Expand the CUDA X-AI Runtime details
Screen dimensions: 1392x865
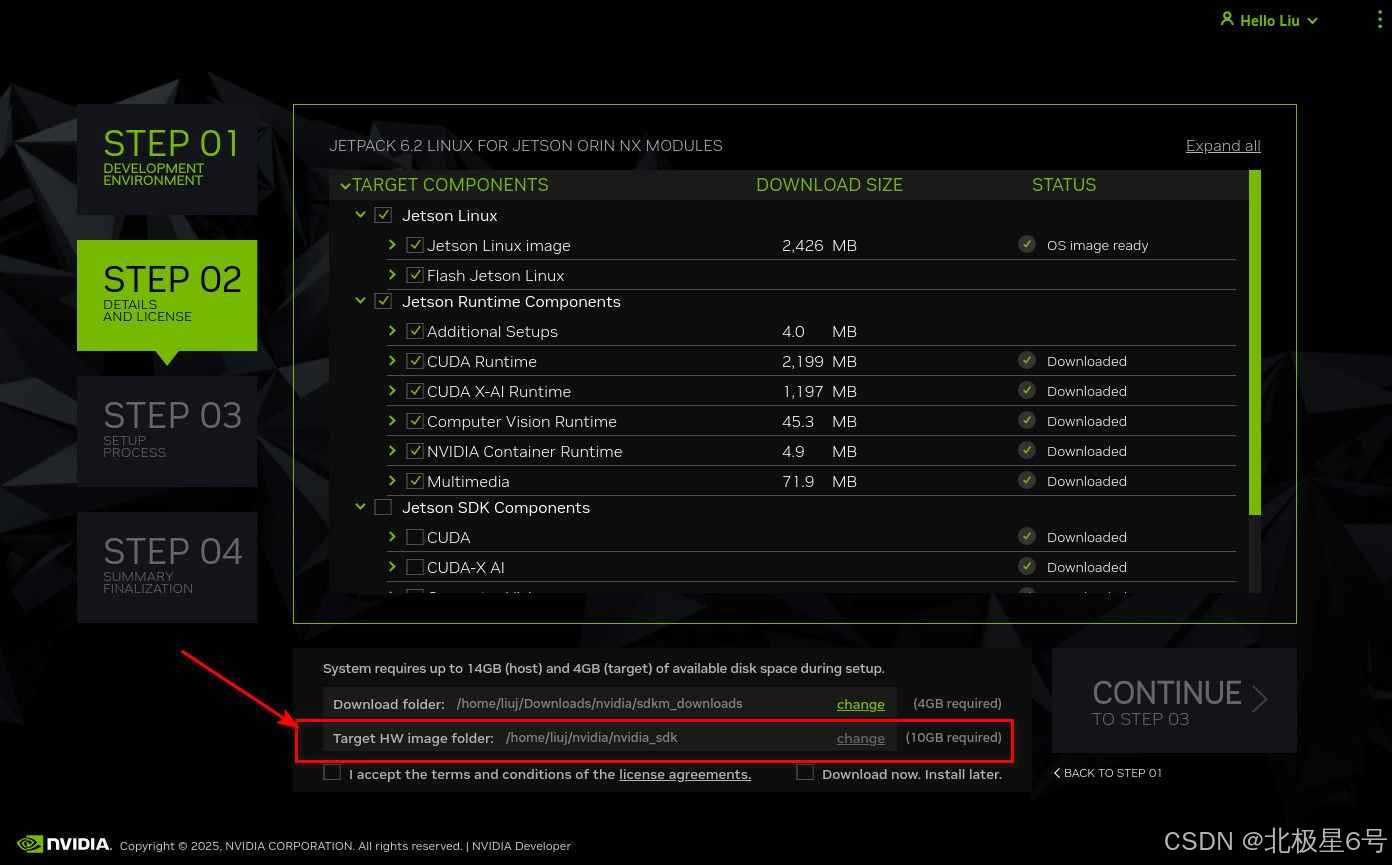[x=392, y=390]
